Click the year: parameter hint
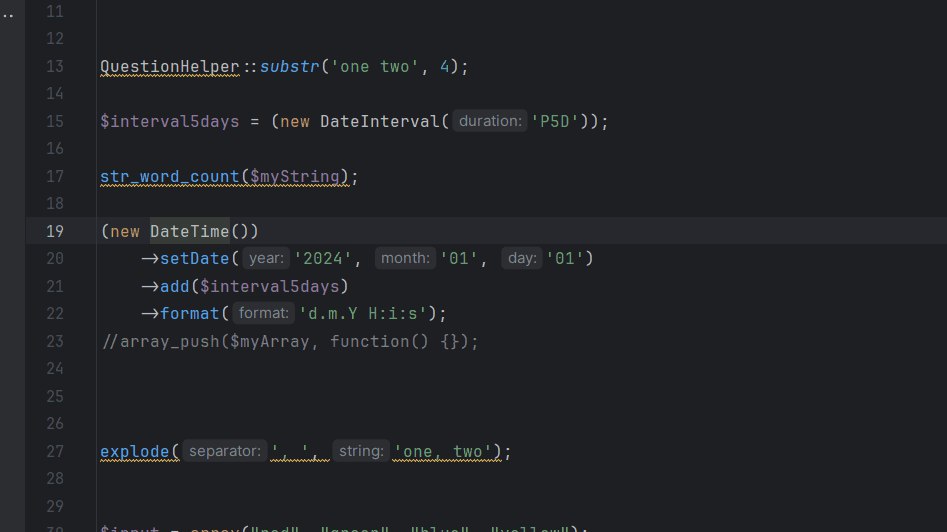This screenshot has width=947, height=532. click(266, 258)
